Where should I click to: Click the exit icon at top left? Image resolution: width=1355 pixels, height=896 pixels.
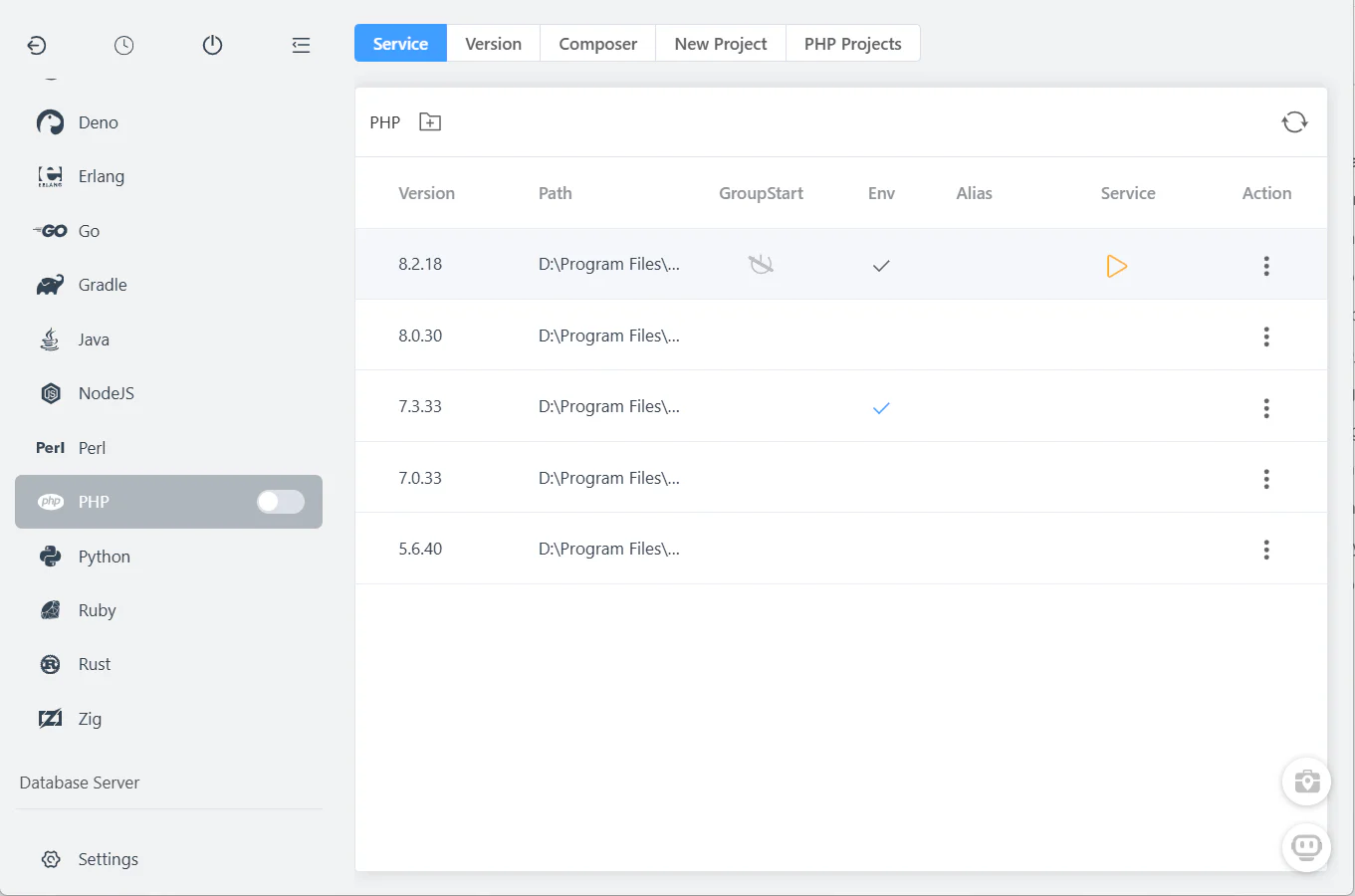pos(37,45)
